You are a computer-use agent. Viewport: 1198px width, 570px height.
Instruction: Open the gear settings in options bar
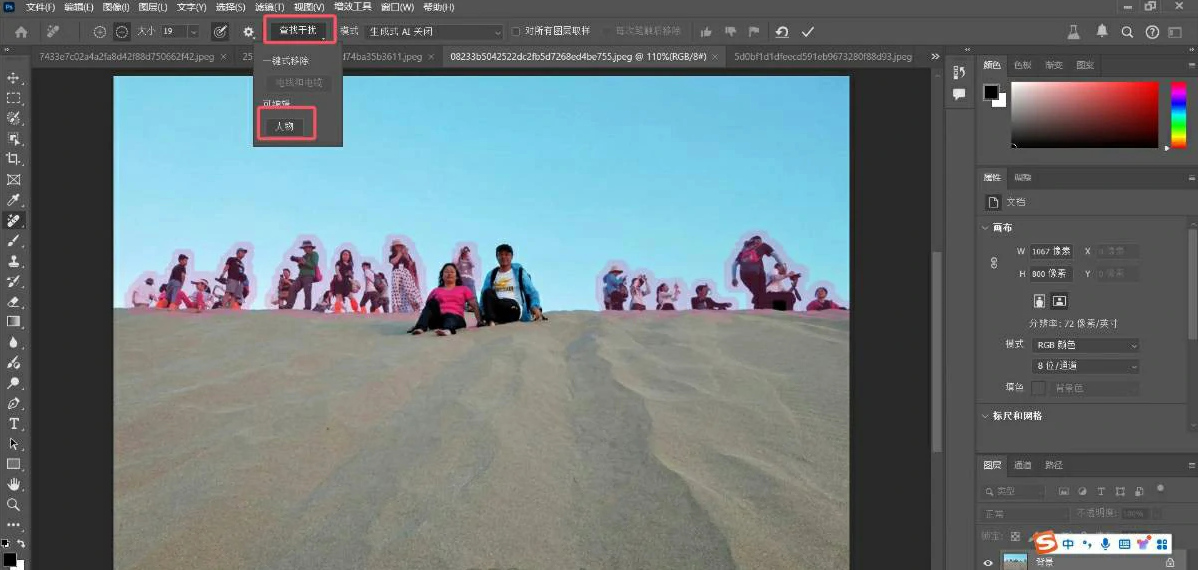pos(248,31)
